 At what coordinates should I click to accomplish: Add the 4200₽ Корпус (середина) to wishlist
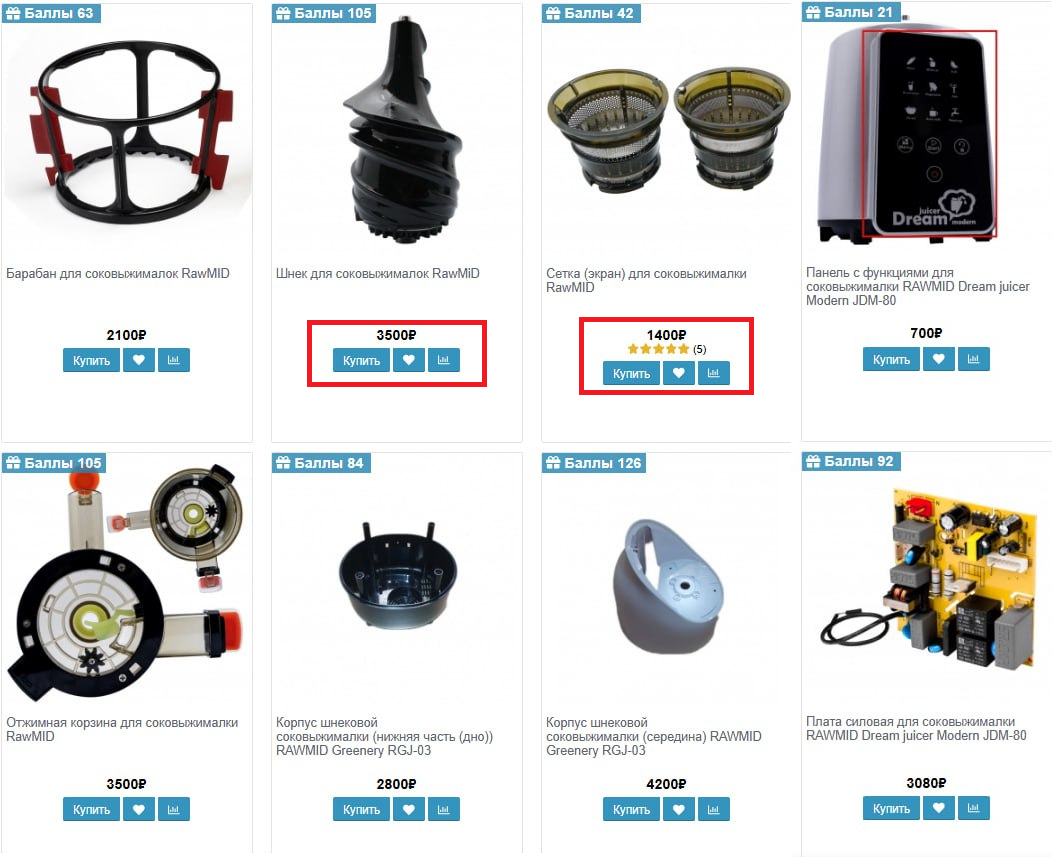[x=678, y=809]
